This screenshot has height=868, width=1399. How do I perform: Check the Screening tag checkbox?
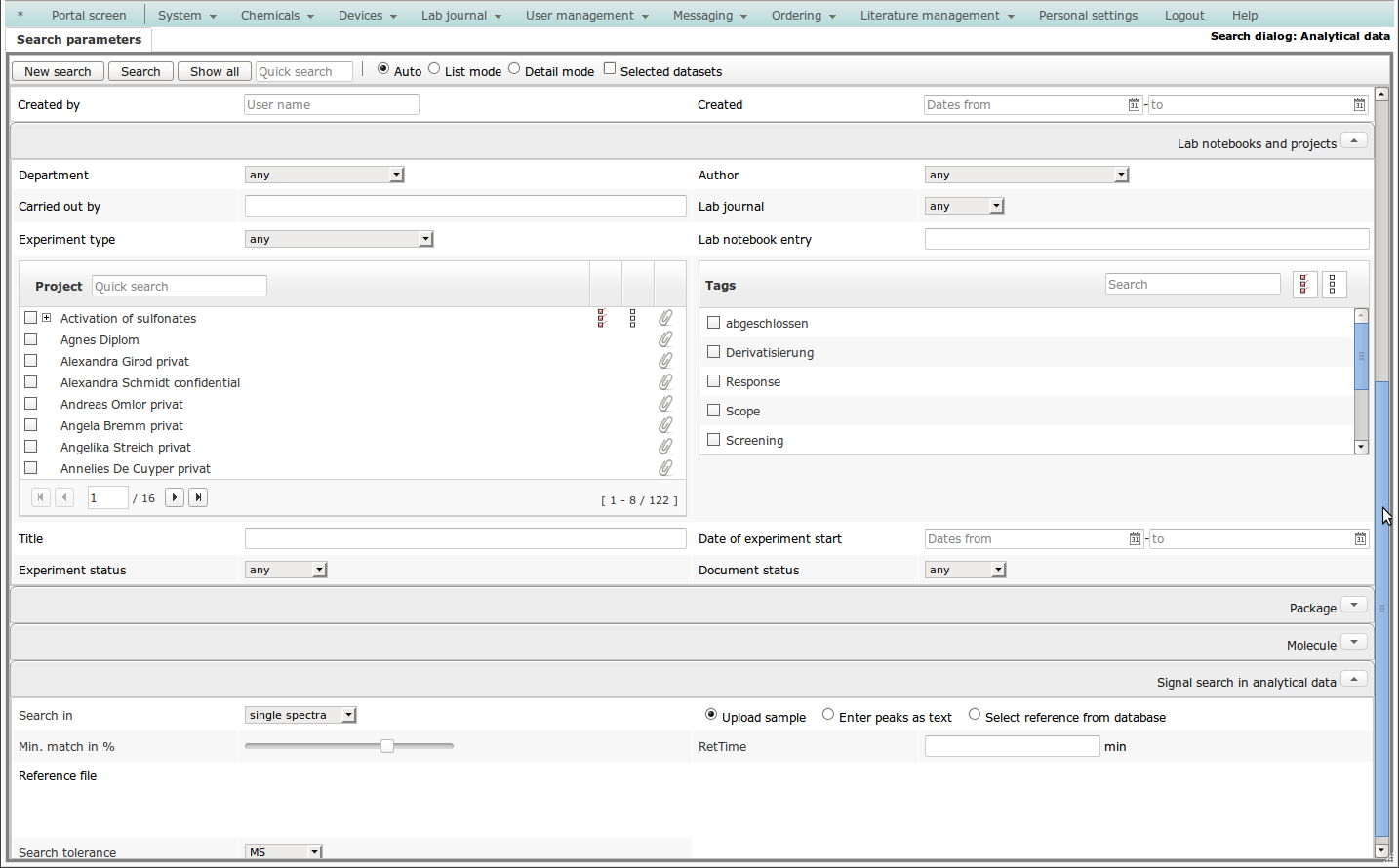click(713, 440)
